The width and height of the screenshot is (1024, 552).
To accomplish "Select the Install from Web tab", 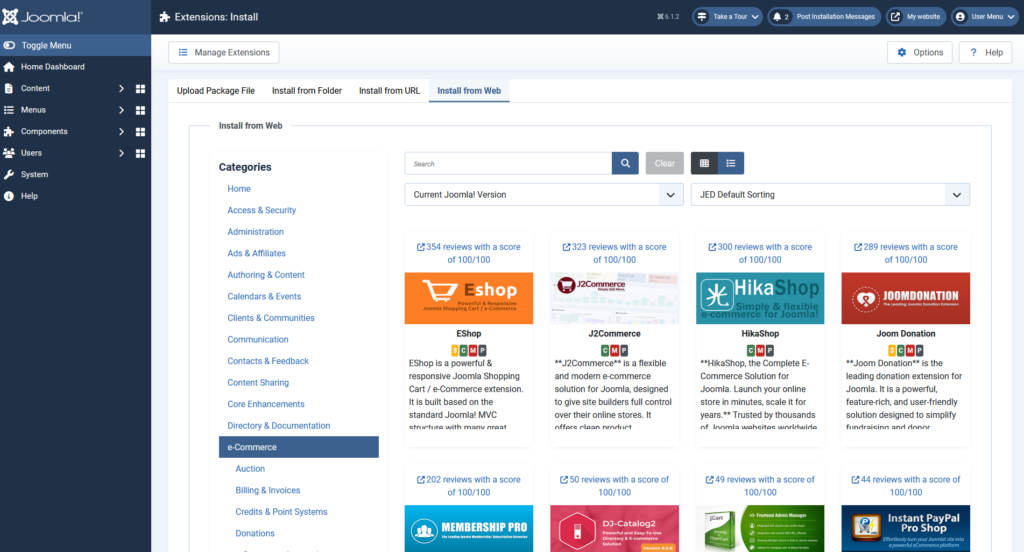I will point(469,91).
